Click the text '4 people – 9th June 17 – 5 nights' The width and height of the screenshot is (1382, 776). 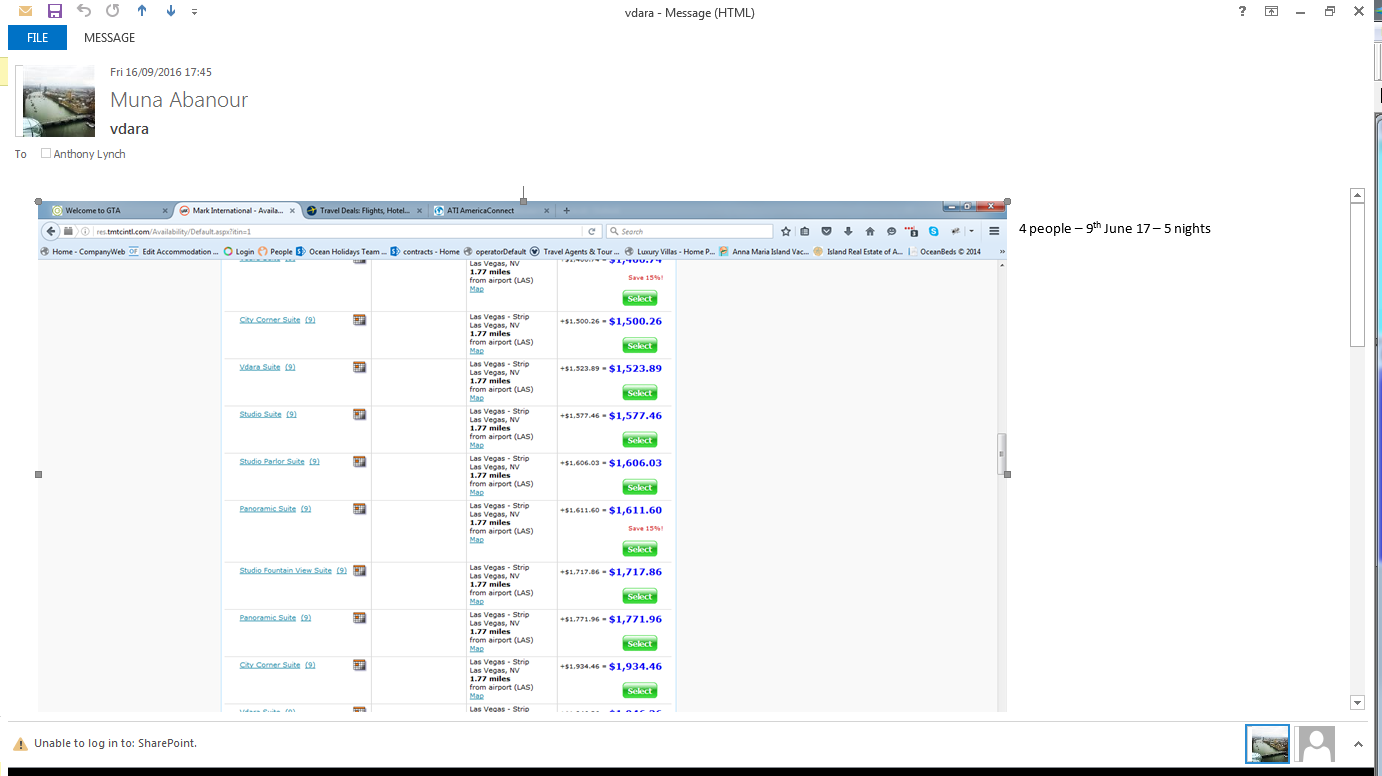pyautogui.click(x=1115, y=228)
